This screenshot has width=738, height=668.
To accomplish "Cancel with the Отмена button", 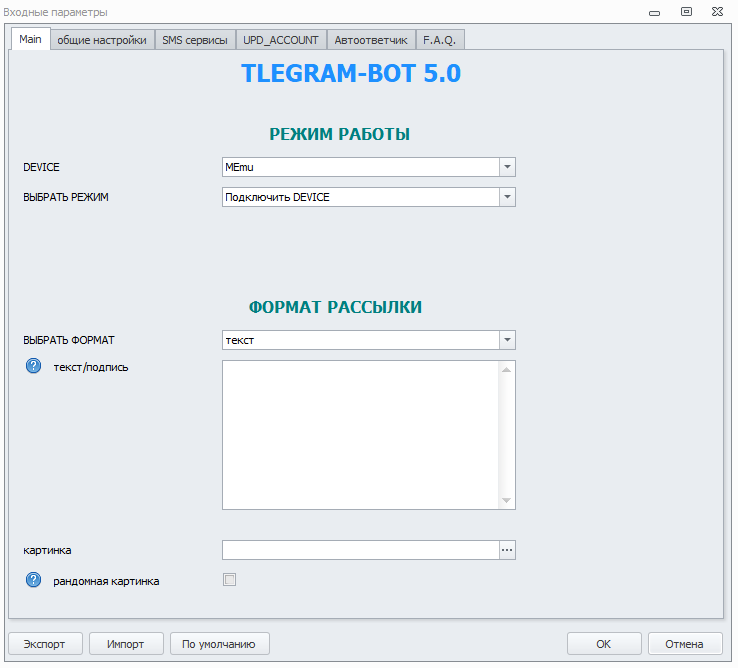I will 685,644.
